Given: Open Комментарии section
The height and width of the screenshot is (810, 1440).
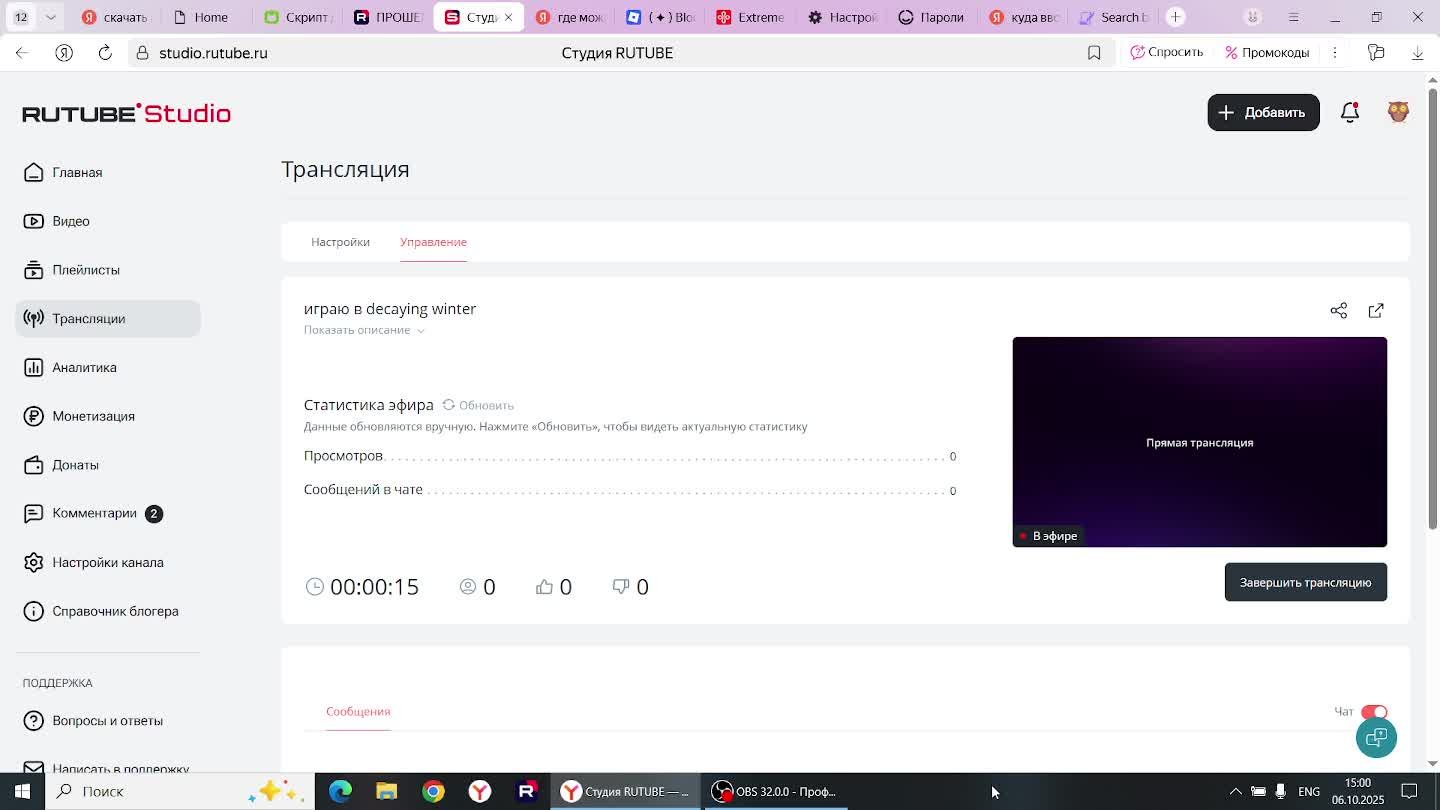Looking at the screenshot, I should click(108, 514).
